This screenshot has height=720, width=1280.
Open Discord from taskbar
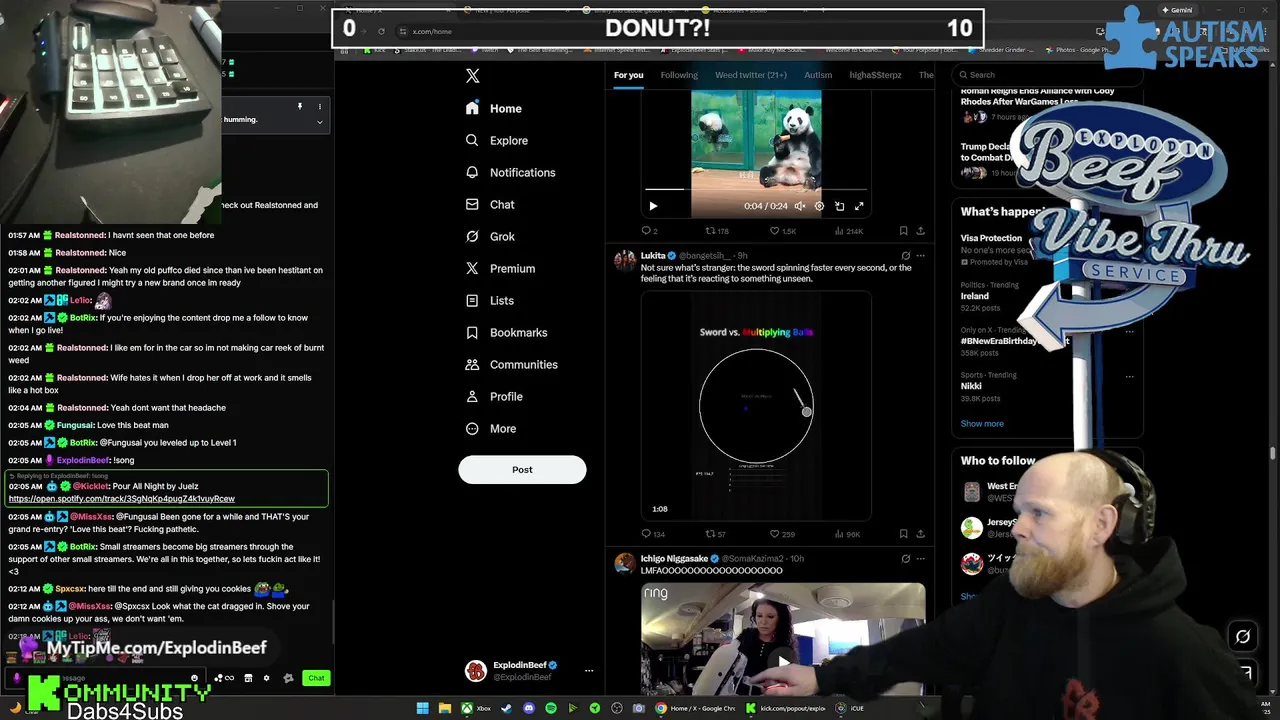[x=529, y=708]
